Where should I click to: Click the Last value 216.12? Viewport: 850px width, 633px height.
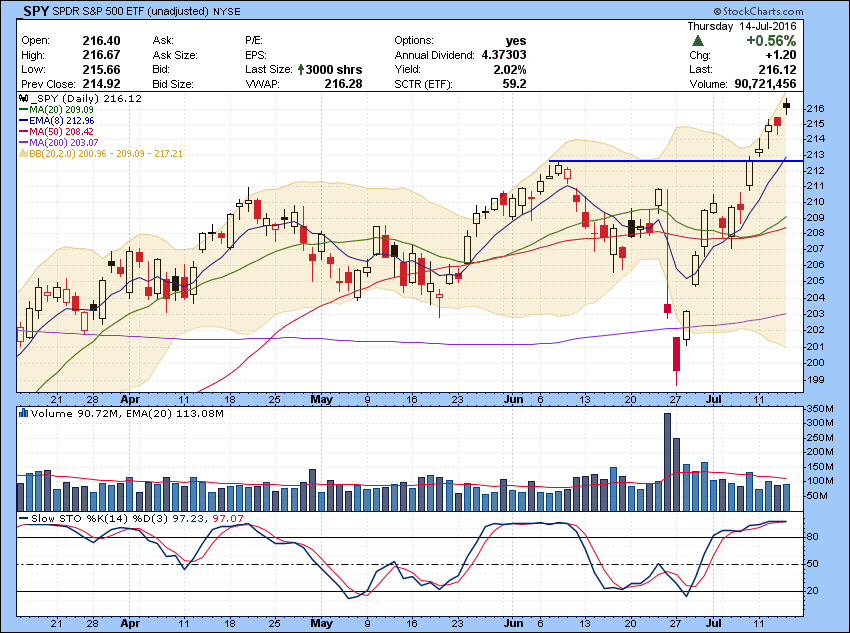click(777, 69)
